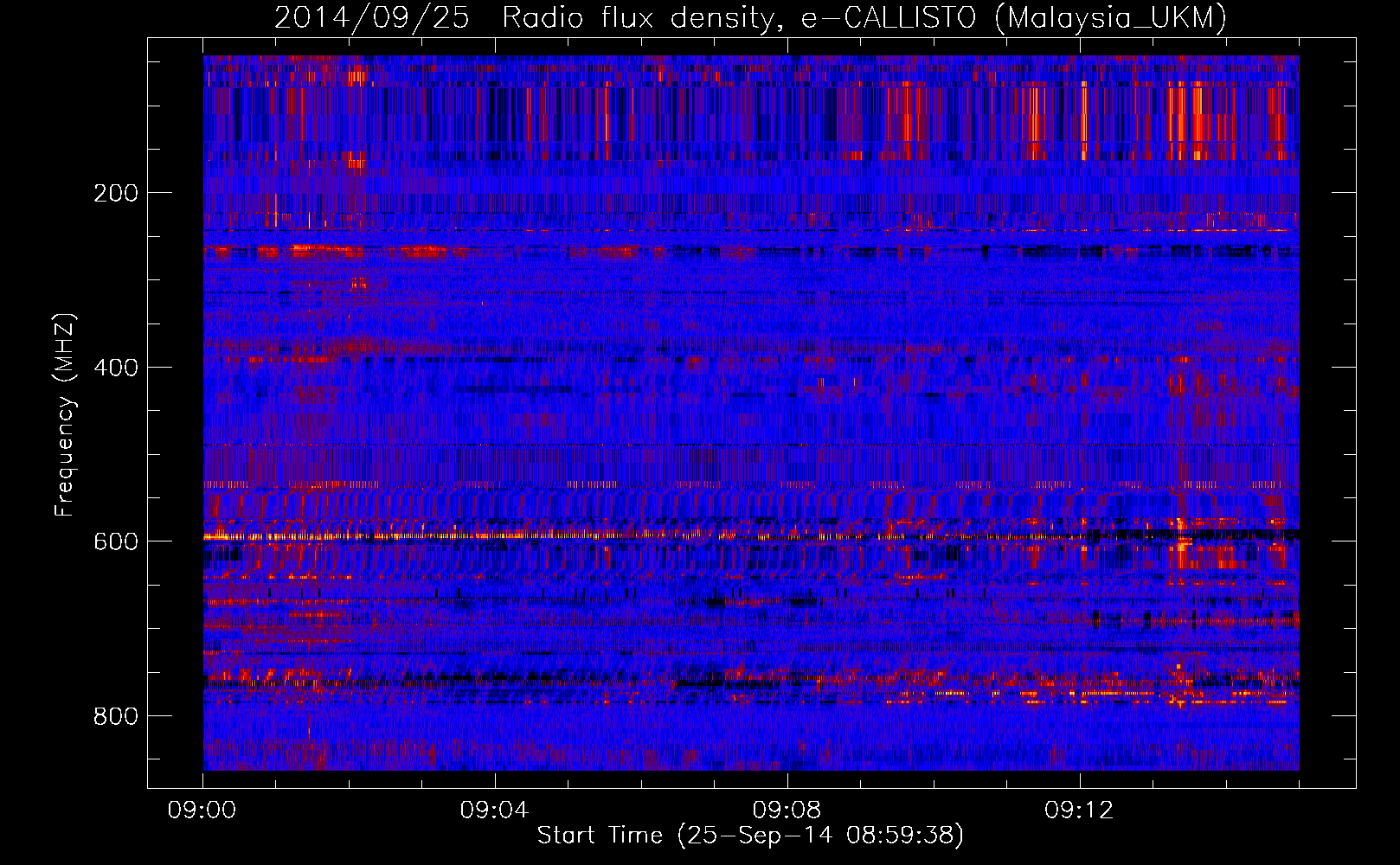Select the 09:04 time tick label
This screenshot has width=1400, height=865.
pos(495,811)
